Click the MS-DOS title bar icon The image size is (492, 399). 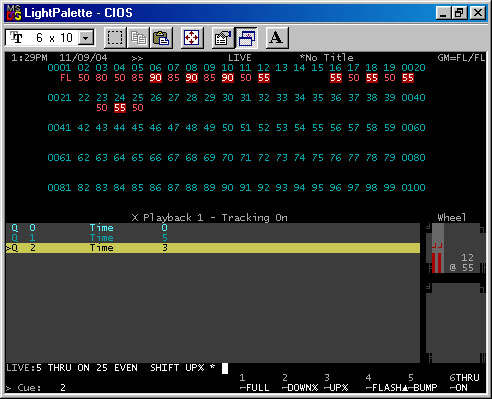pos(14,13)
